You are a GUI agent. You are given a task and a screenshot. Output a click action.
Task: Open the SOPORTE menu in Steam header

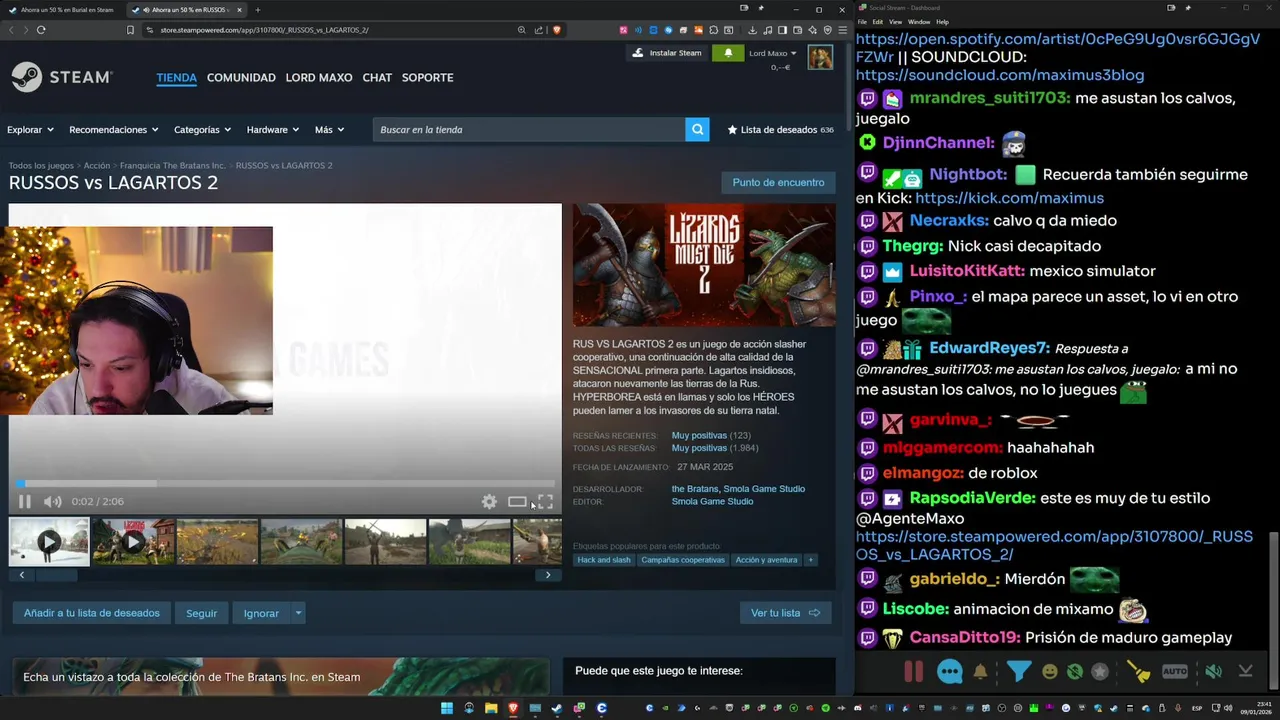tap(427, 78)
